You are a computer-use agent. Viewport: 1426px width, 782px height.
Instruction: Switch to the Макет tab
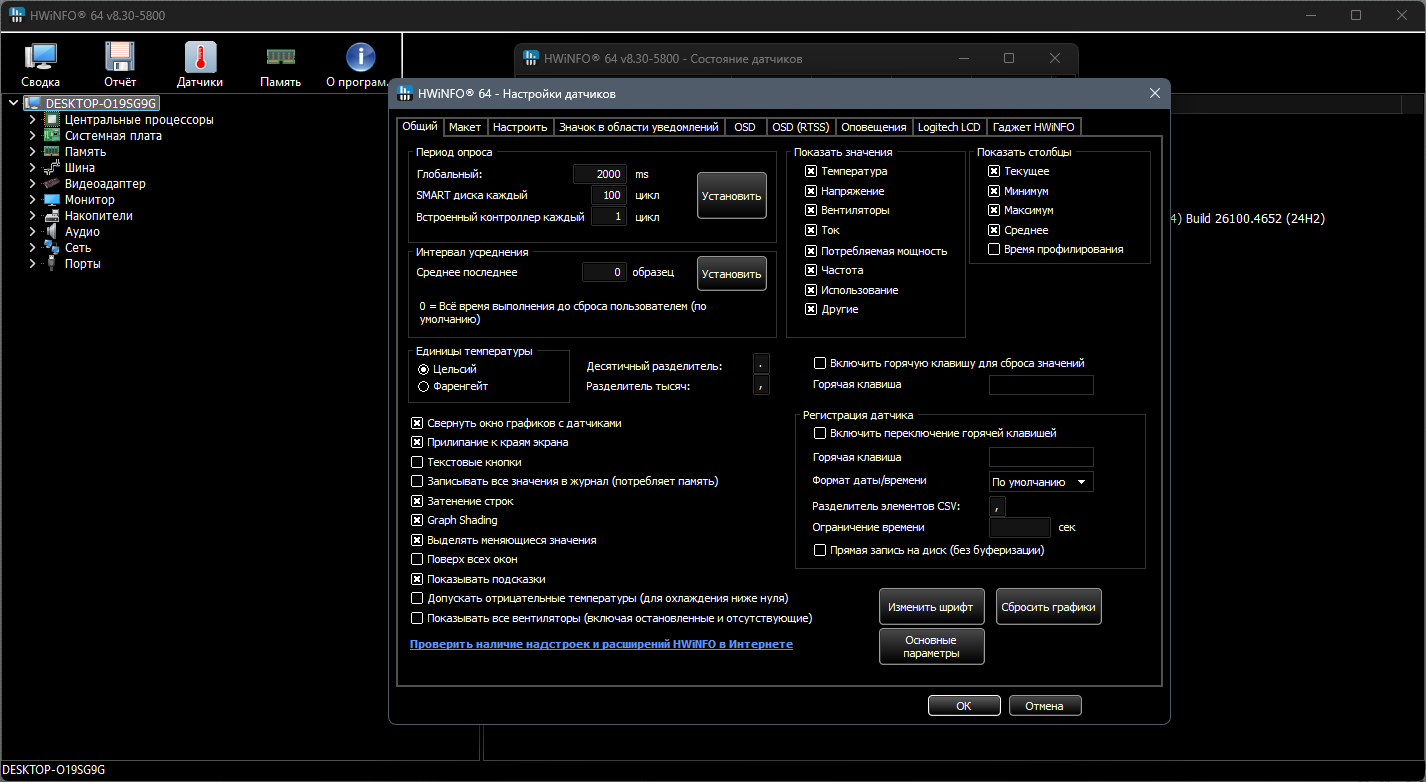[465, 127]
